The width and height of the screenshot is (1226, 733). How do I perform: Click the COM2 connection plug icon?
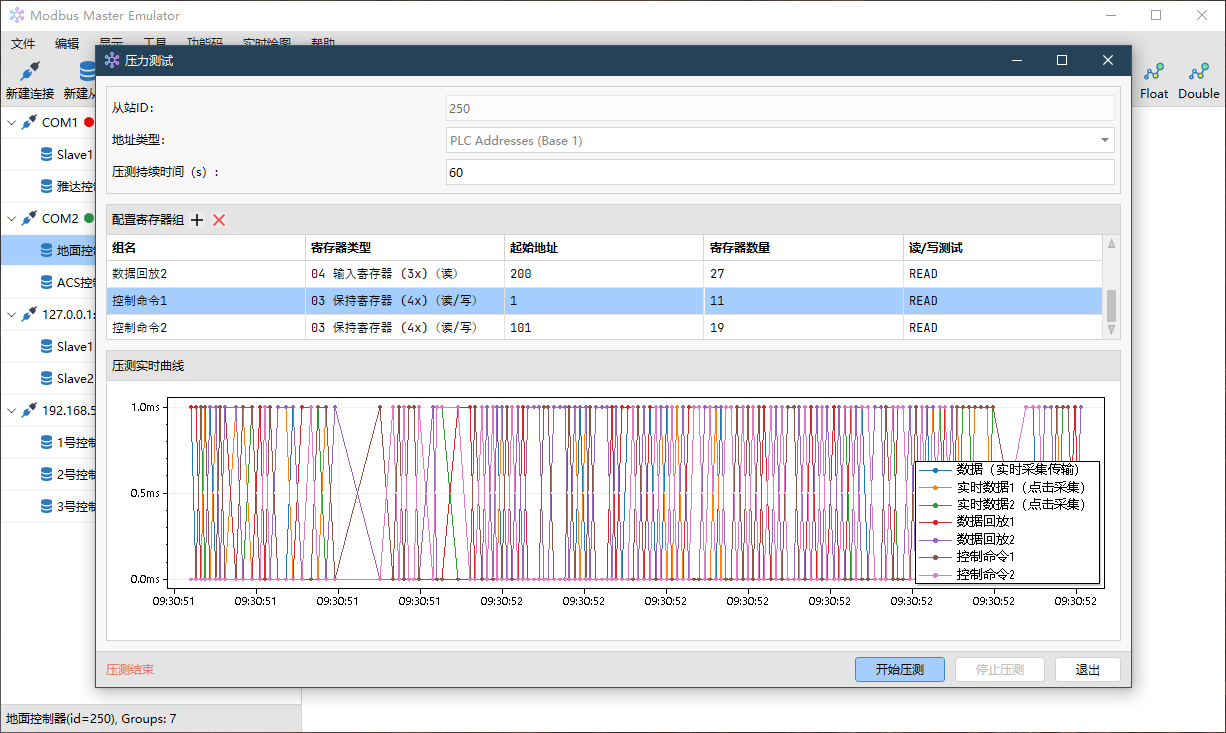click(x=29, y=218)
